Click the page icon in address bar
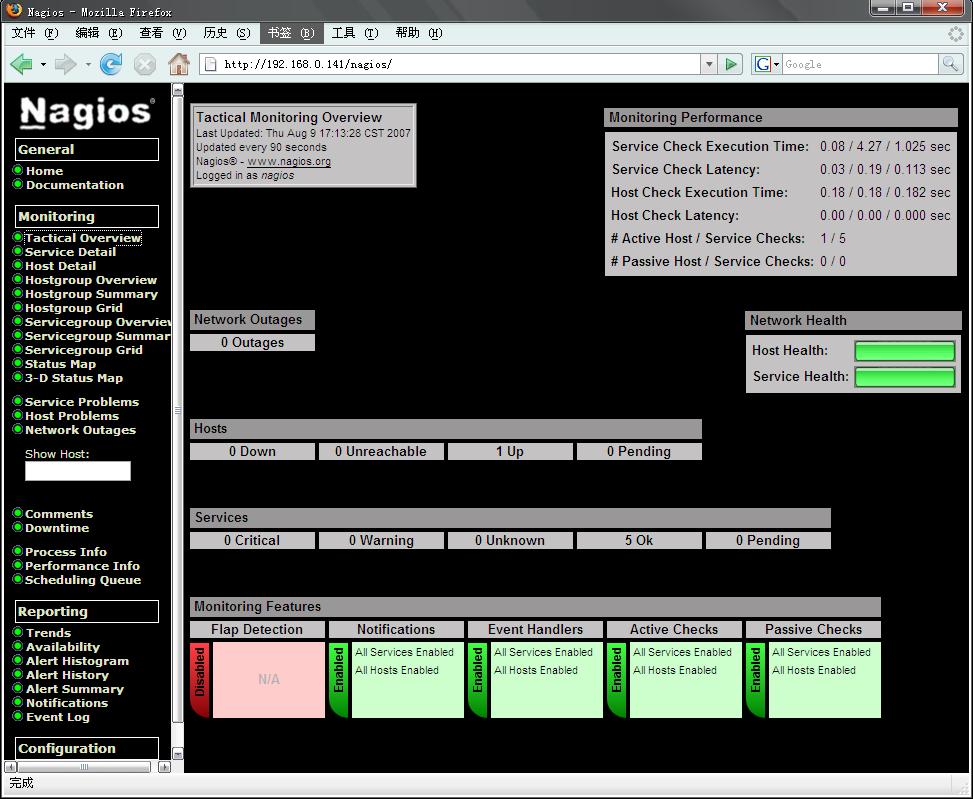 (211, 64)
